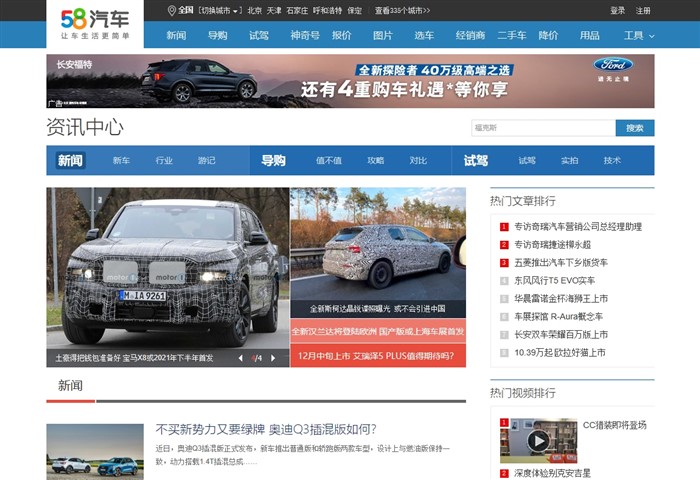Click the 58汽车 logo
Image resolution: width=700 pixels, height=480 pixels.
95,23
